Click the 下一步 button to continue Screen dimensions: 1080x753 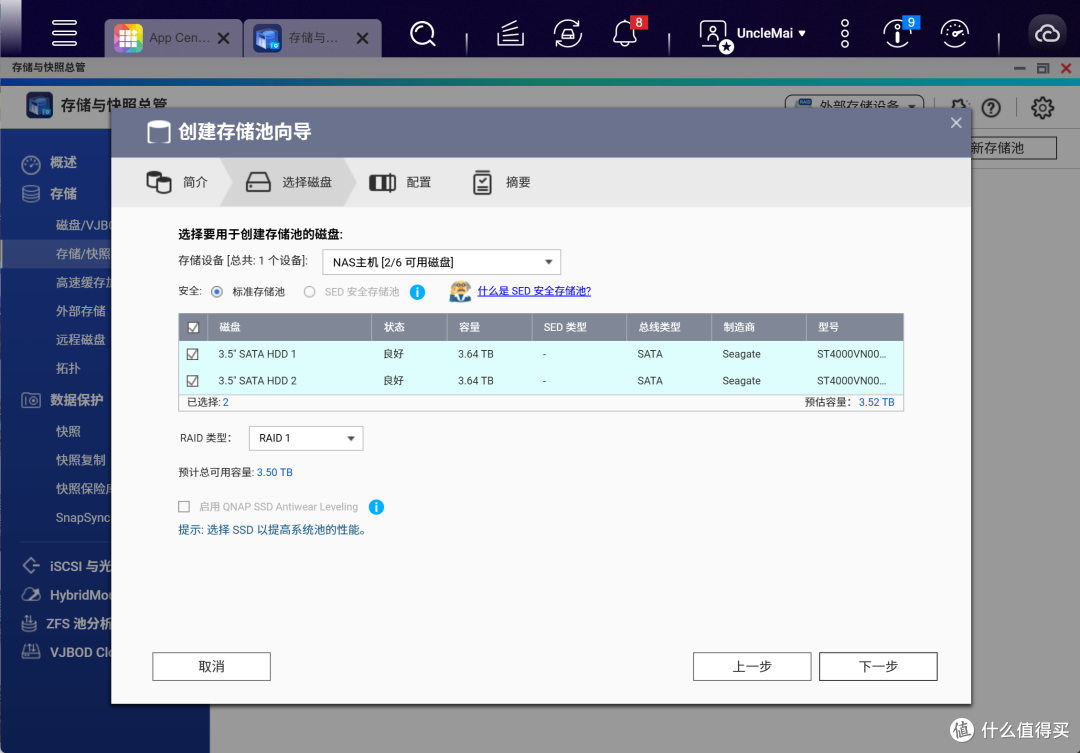click(x=877, y=666)
